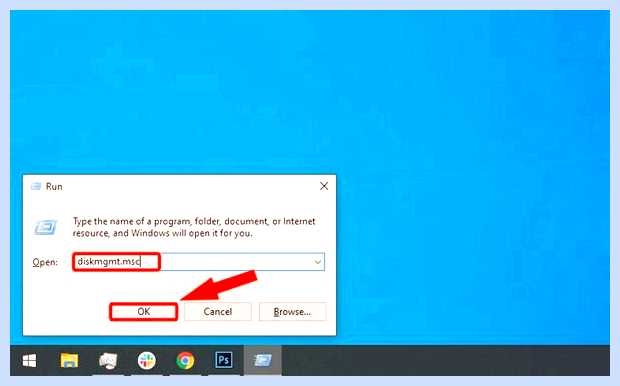Select the Run app taskbar icon
Image resolution: width=620 pixels, height=386 pixels.
click(x=263, y=360)
